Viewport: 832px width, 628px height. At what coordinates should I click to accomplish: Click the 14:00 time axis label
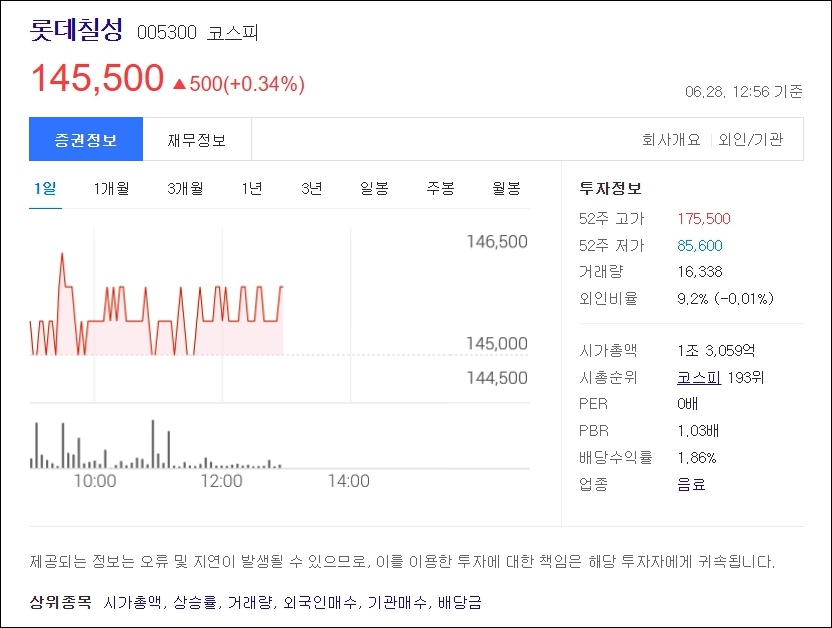pos(349,481)
